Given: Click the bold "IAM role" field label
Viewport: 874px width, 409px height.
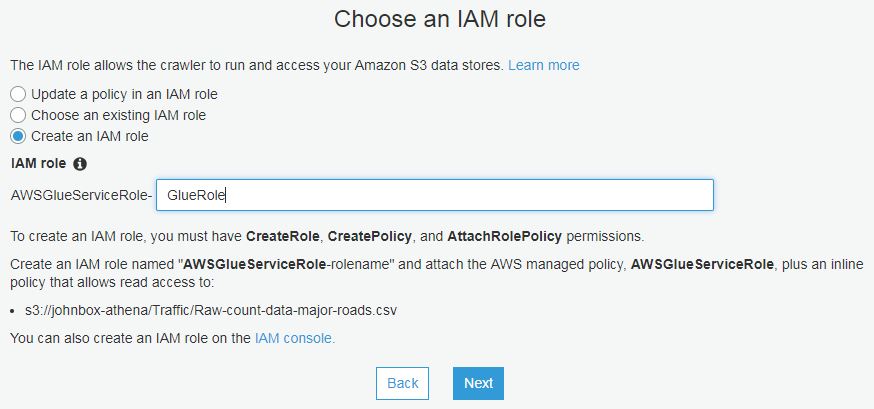Looking at the screenshot, I should pos(38,163).
